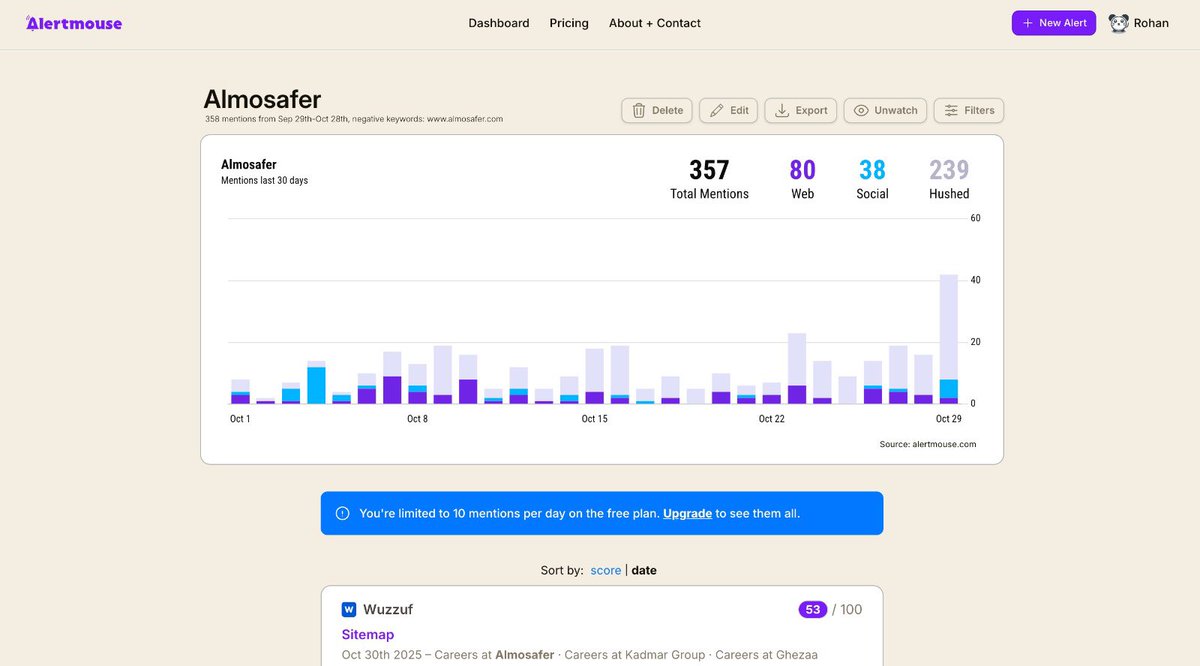Image resolution: width=1200 pixels, height=666 pixels.
Task: Click the trash can icon
Action: [639, 110]
